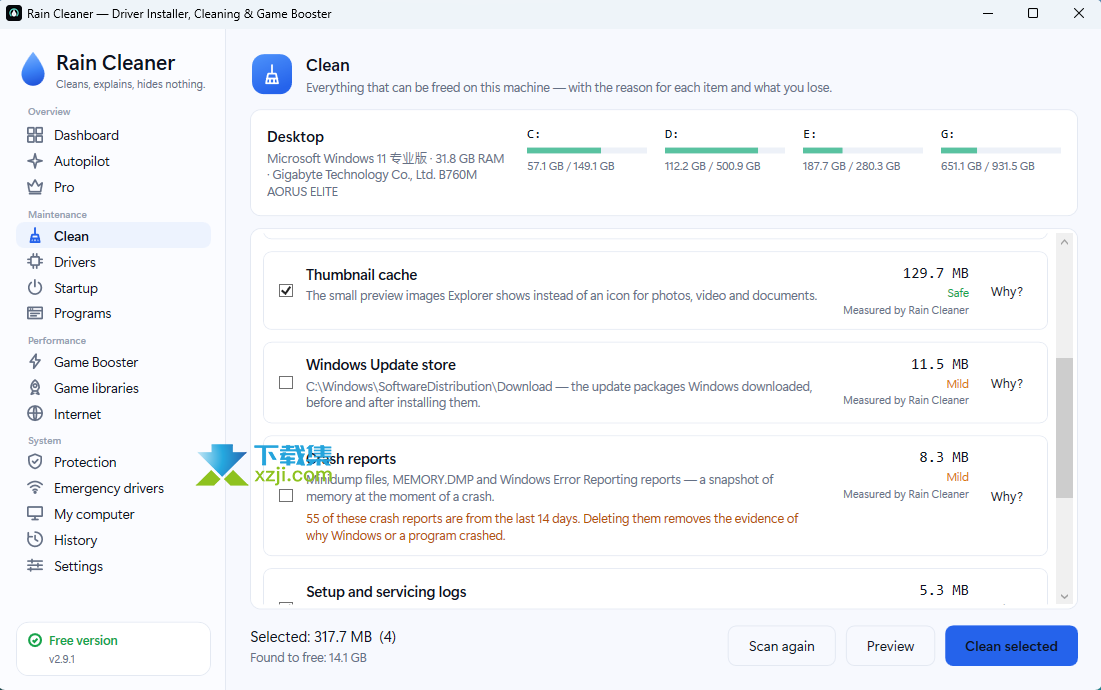Switch to the History page
1101x690 pixels.
113,540
